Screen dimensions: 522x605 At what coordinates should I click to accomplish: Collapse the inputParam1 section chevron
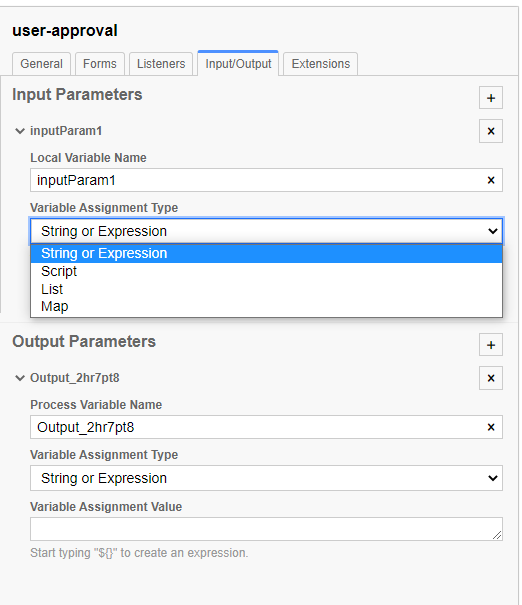(x=20, y=131)
